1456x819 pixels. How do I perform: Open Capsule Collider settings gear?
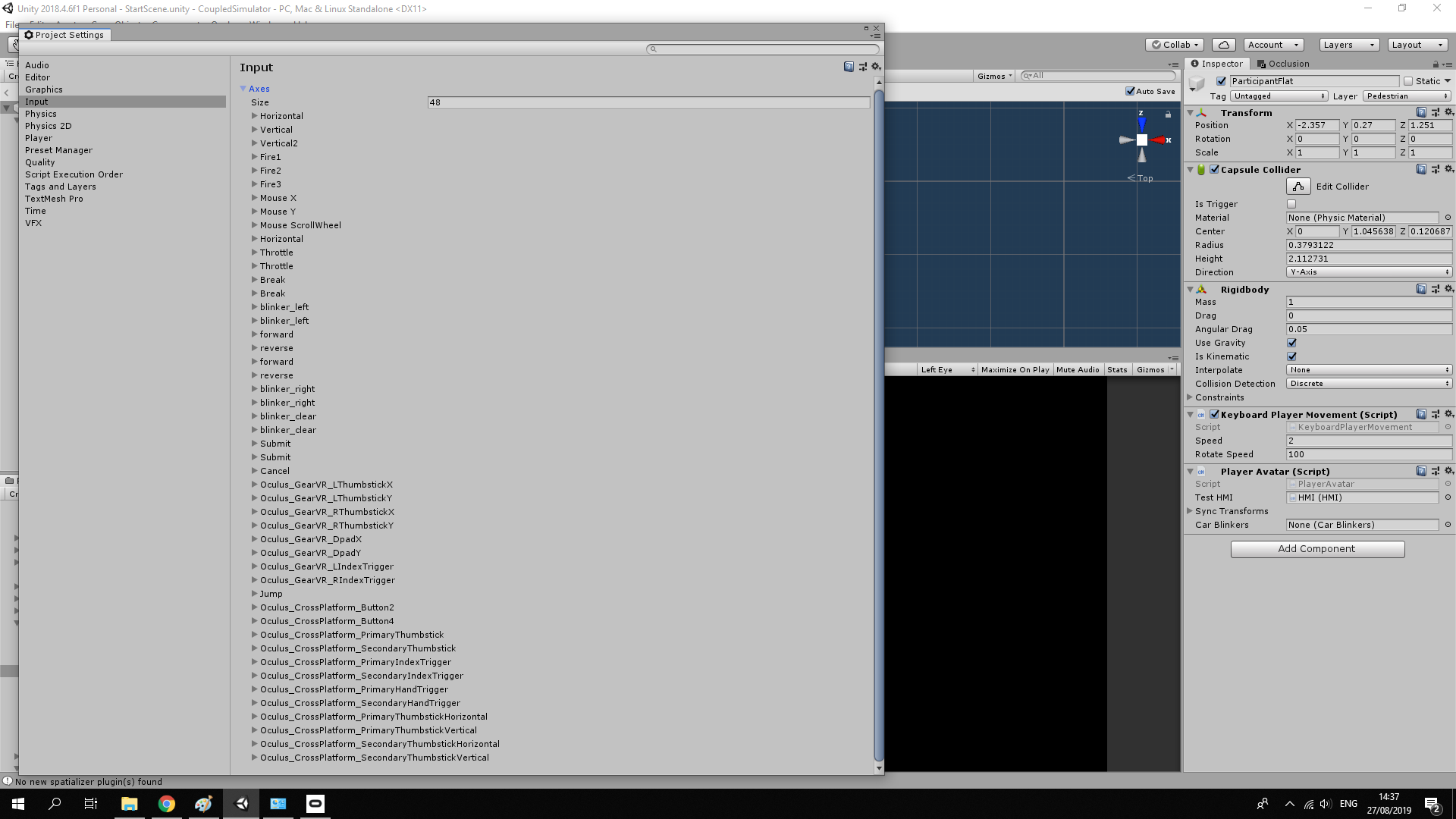(1448, 169)
